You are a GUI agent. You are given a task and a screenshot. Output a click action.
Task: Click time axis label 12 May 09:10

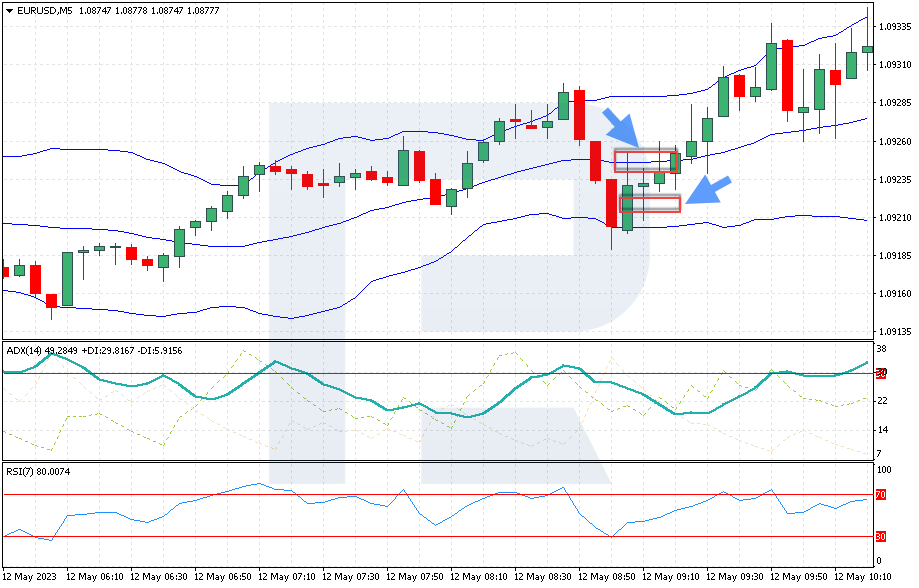click(670, 577)
